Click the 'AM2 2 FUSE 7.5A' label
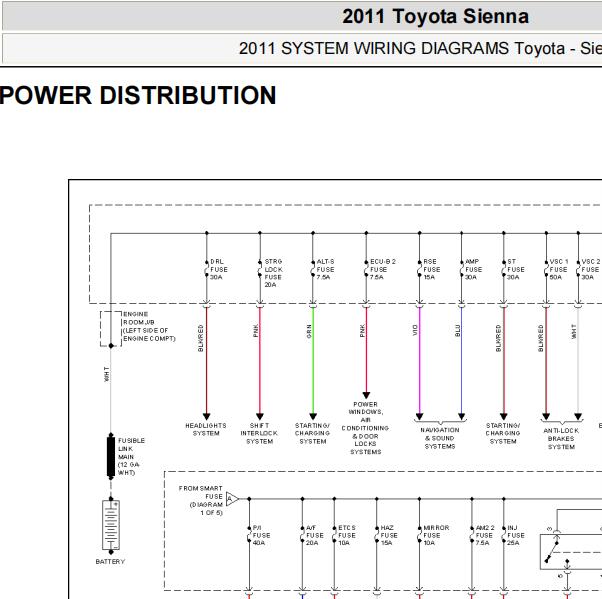 click(x=485, y=535)
